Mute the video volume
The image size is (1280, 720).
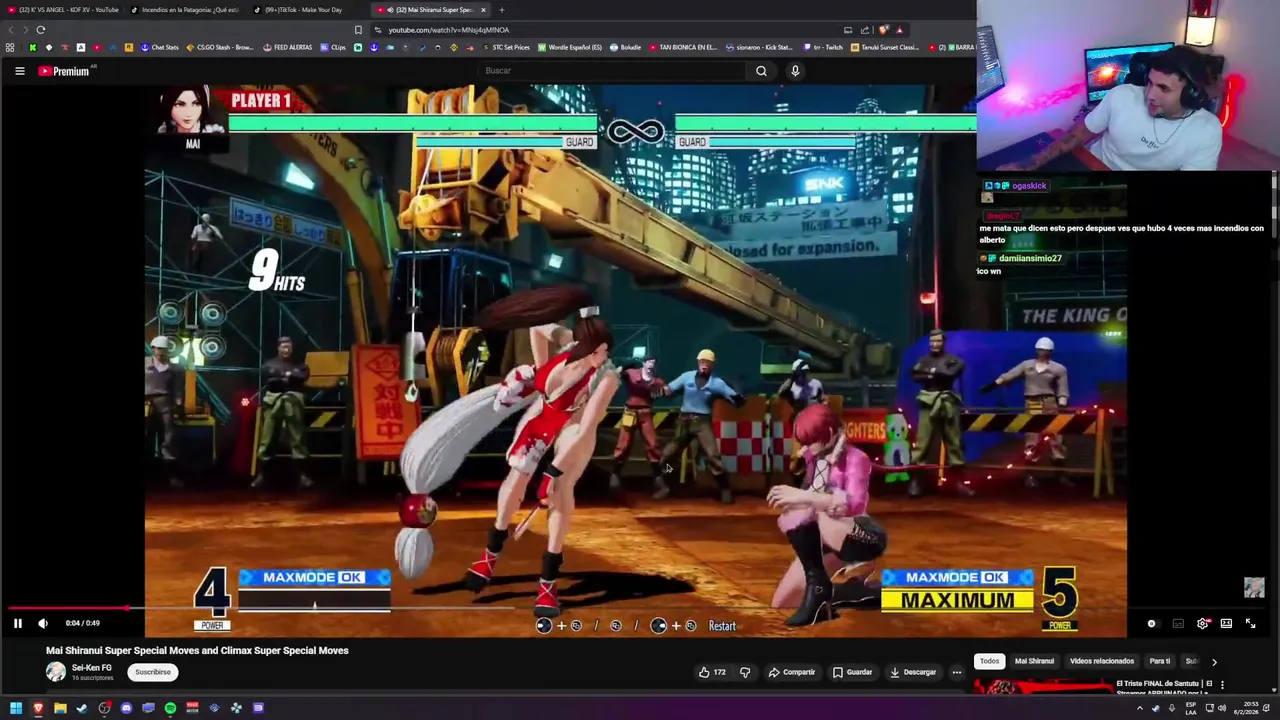[x=43, y=623]
